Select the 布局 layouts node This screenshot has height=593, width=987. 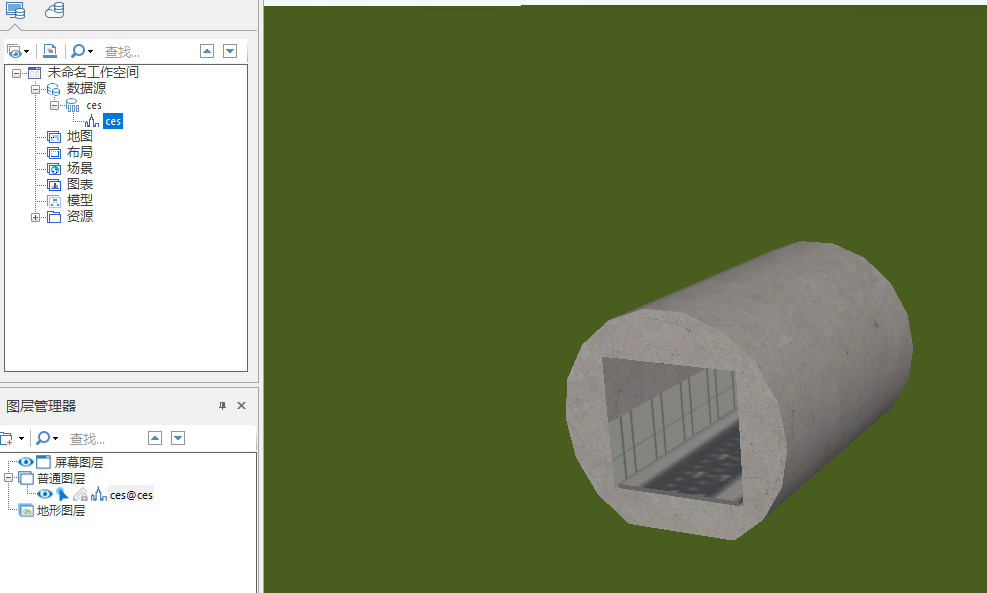pos(80,152)
